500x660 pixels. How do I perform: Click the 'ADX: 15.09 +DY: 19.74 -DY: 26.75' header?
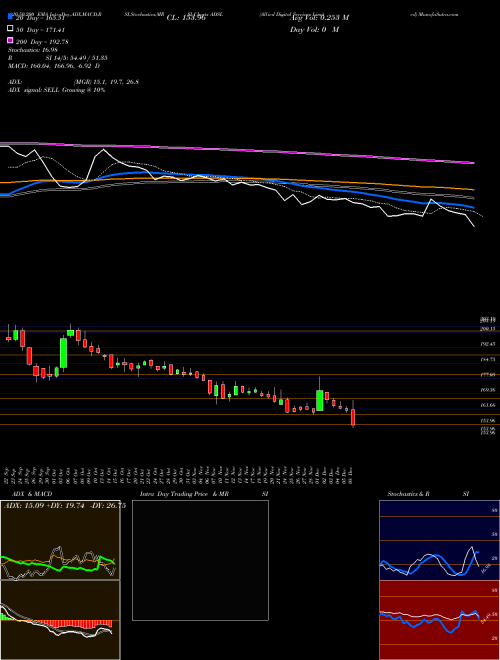pos(65,506)
